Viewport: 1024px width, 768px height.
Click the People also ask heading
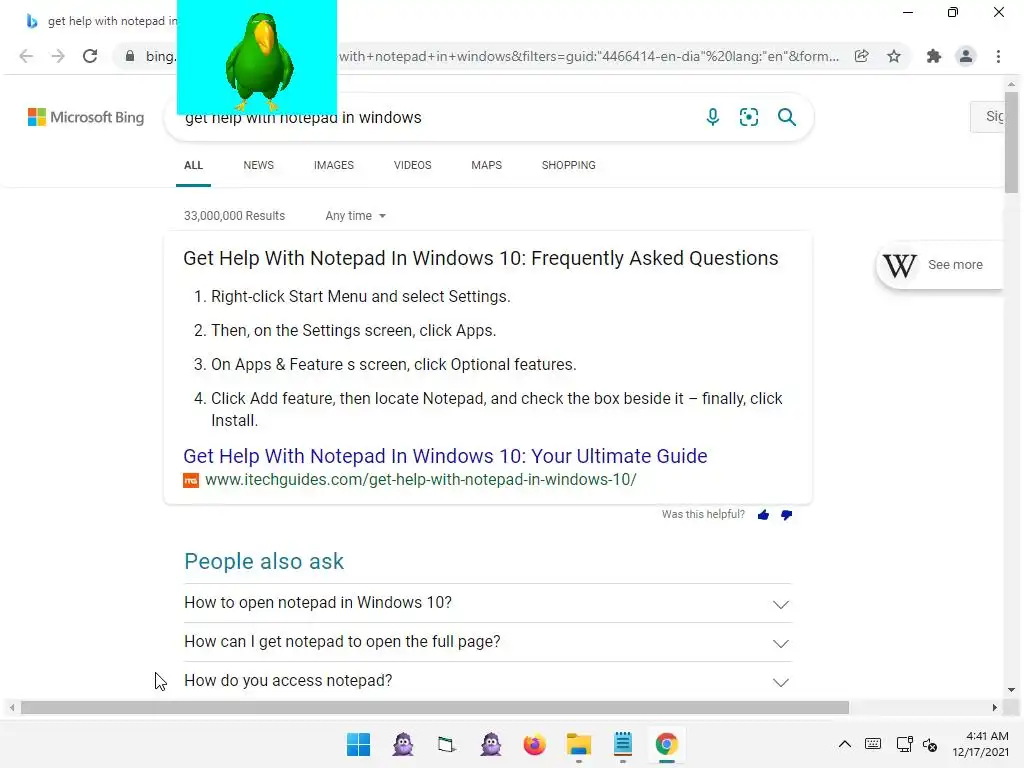(264, 562)
